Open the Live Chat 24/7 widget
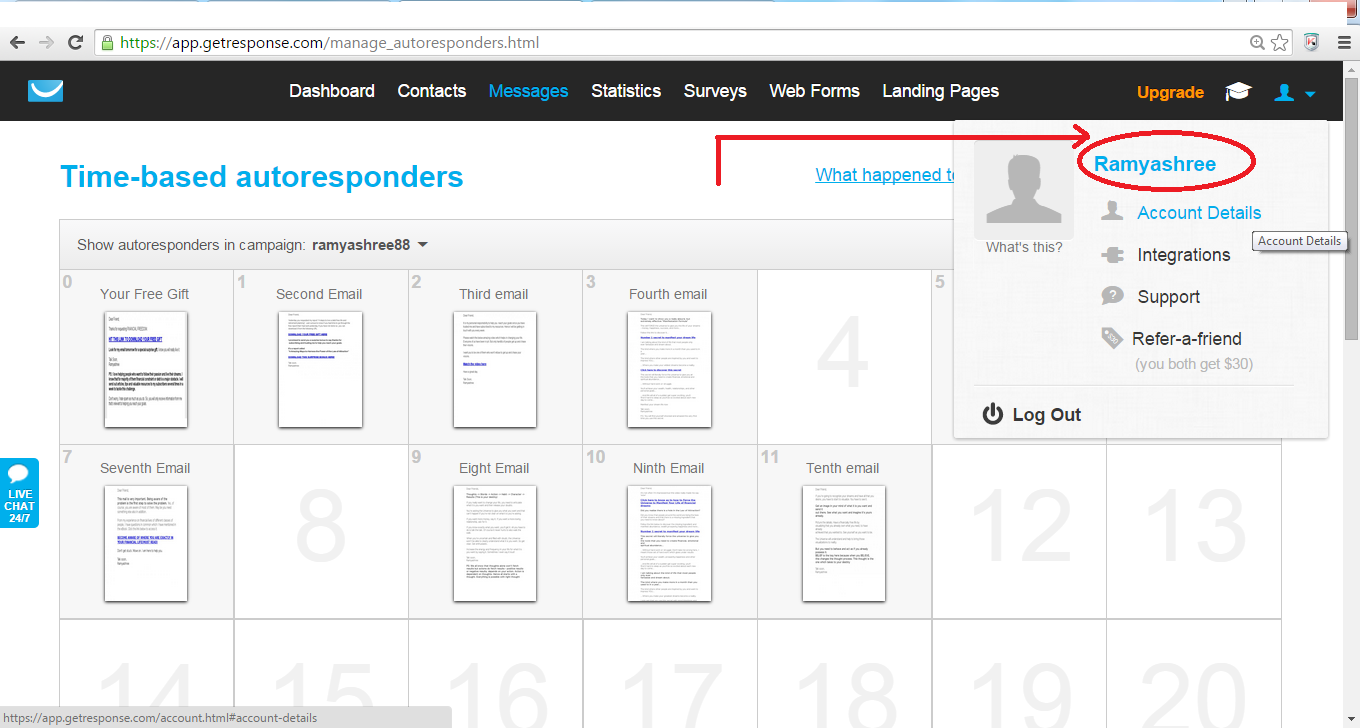The image size is (1368, 728). tap(19, 493)
